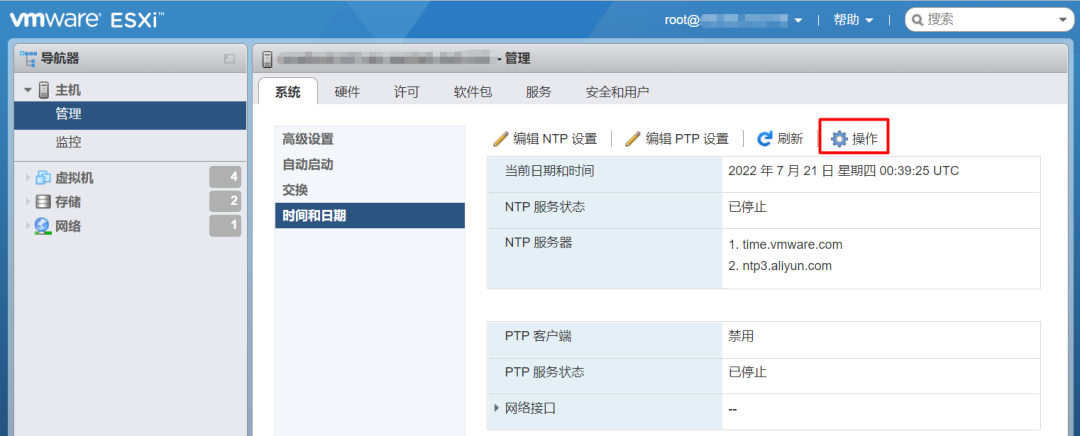
Task: Open Virtual Machines (虚拟机) in navigator
Action: click(74, 178)
